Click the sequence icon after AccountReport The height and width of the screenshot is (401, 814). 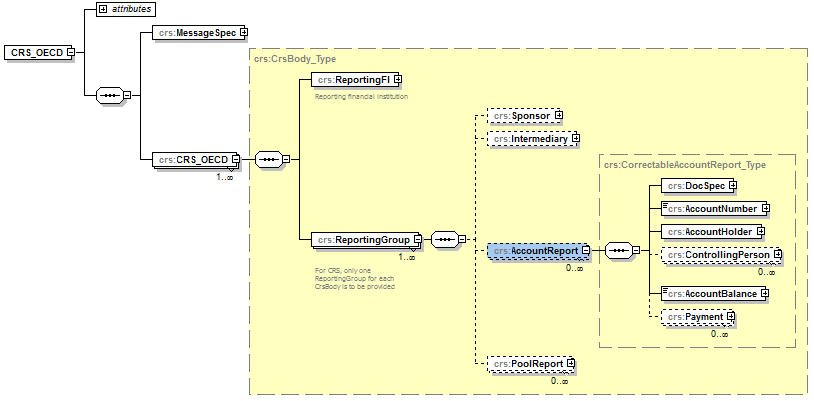coord(619,250)
